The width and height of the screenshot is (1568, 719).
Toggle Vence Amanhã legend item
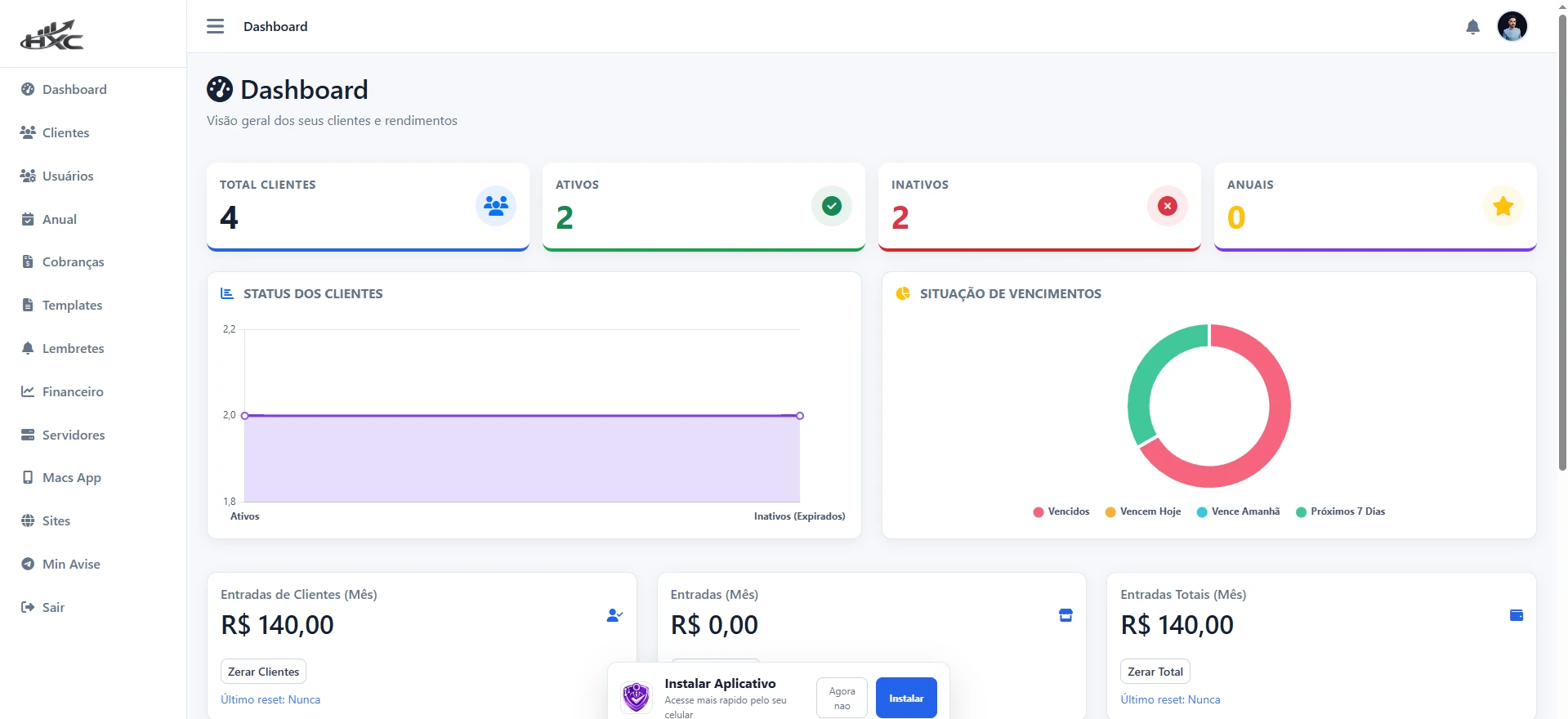tap(1238, 511)
